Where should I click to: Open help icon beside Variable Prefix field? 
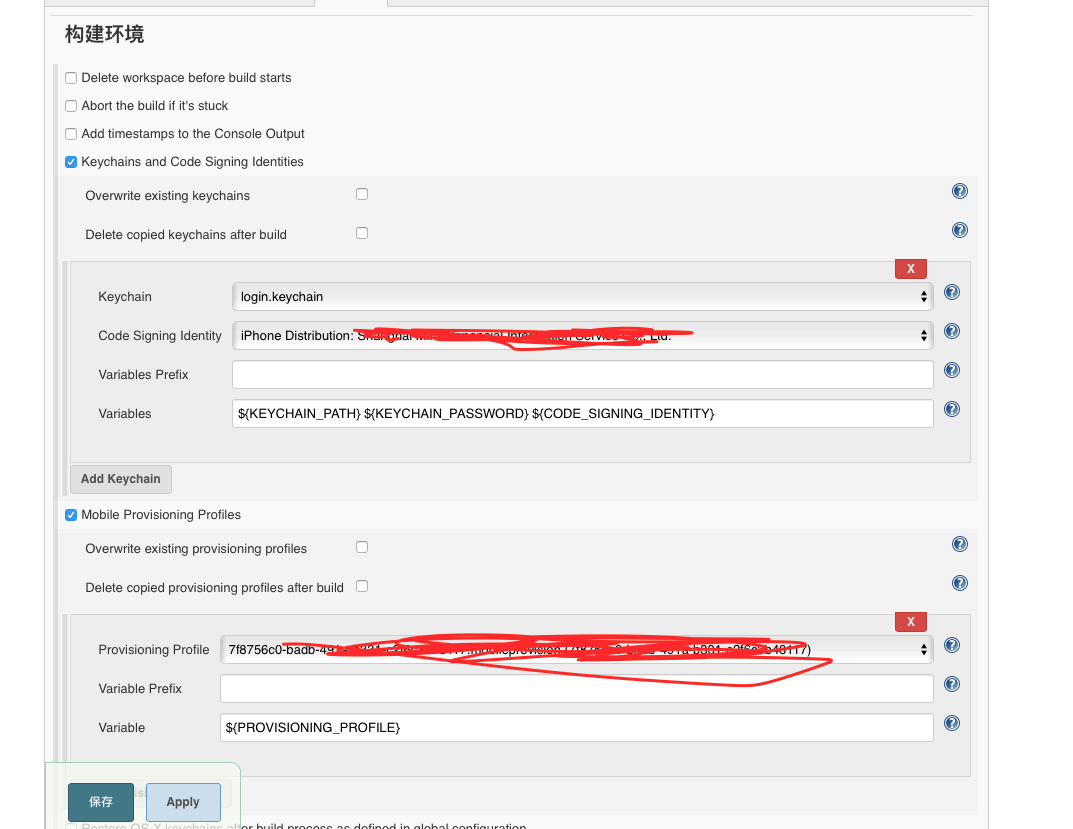[x=951, y=685]
